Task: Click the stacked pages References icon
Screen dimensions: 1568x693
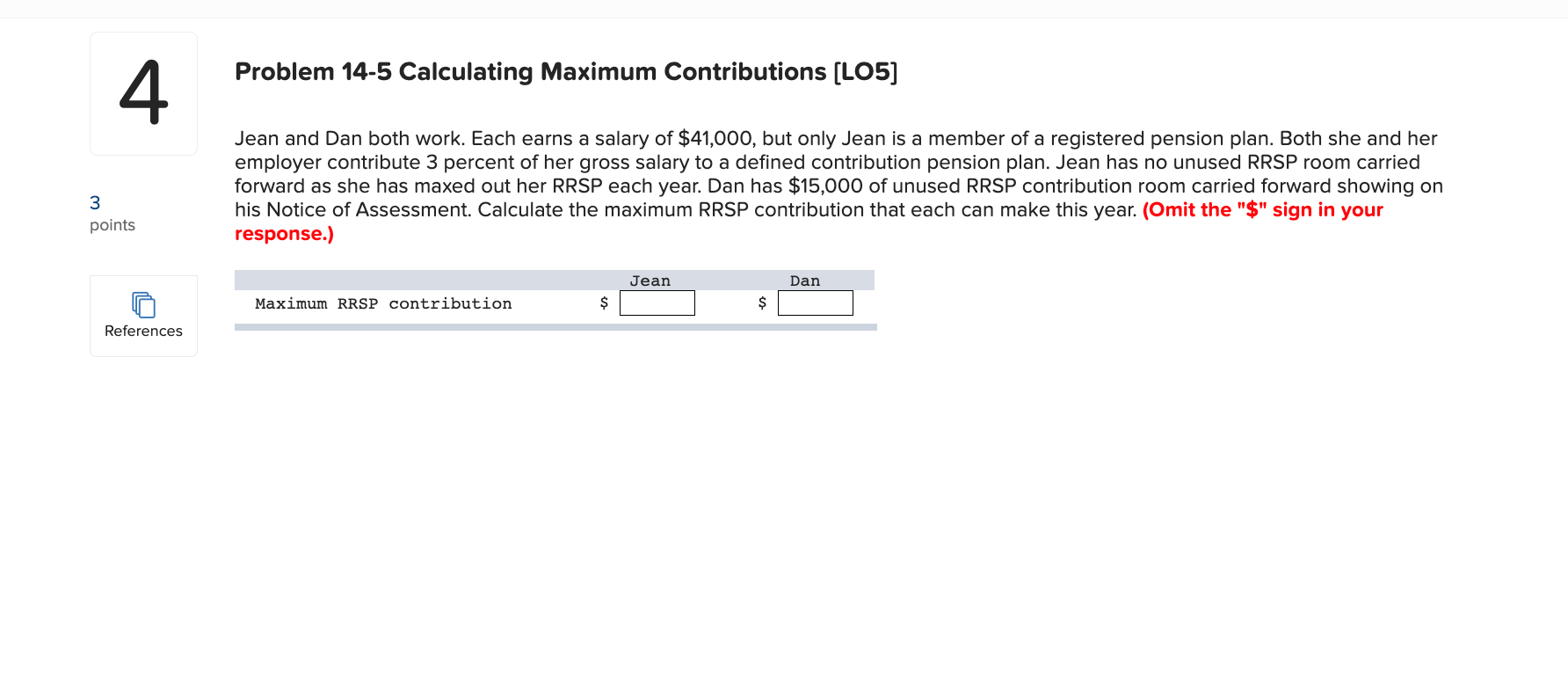Action: pyautogui.click(x=142, y=303)
